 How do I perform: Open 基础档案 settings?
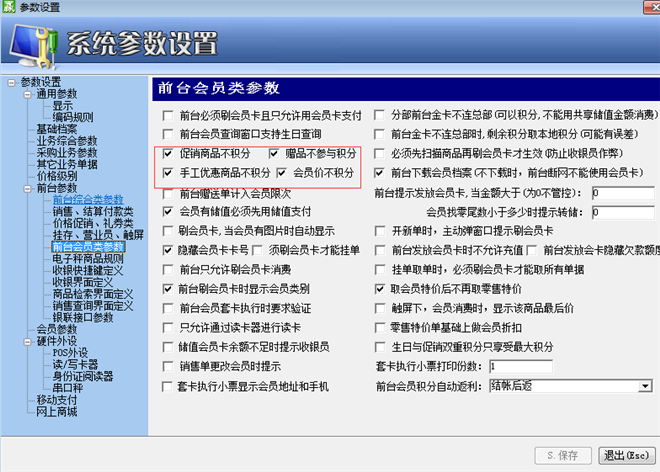pos(57,129)
